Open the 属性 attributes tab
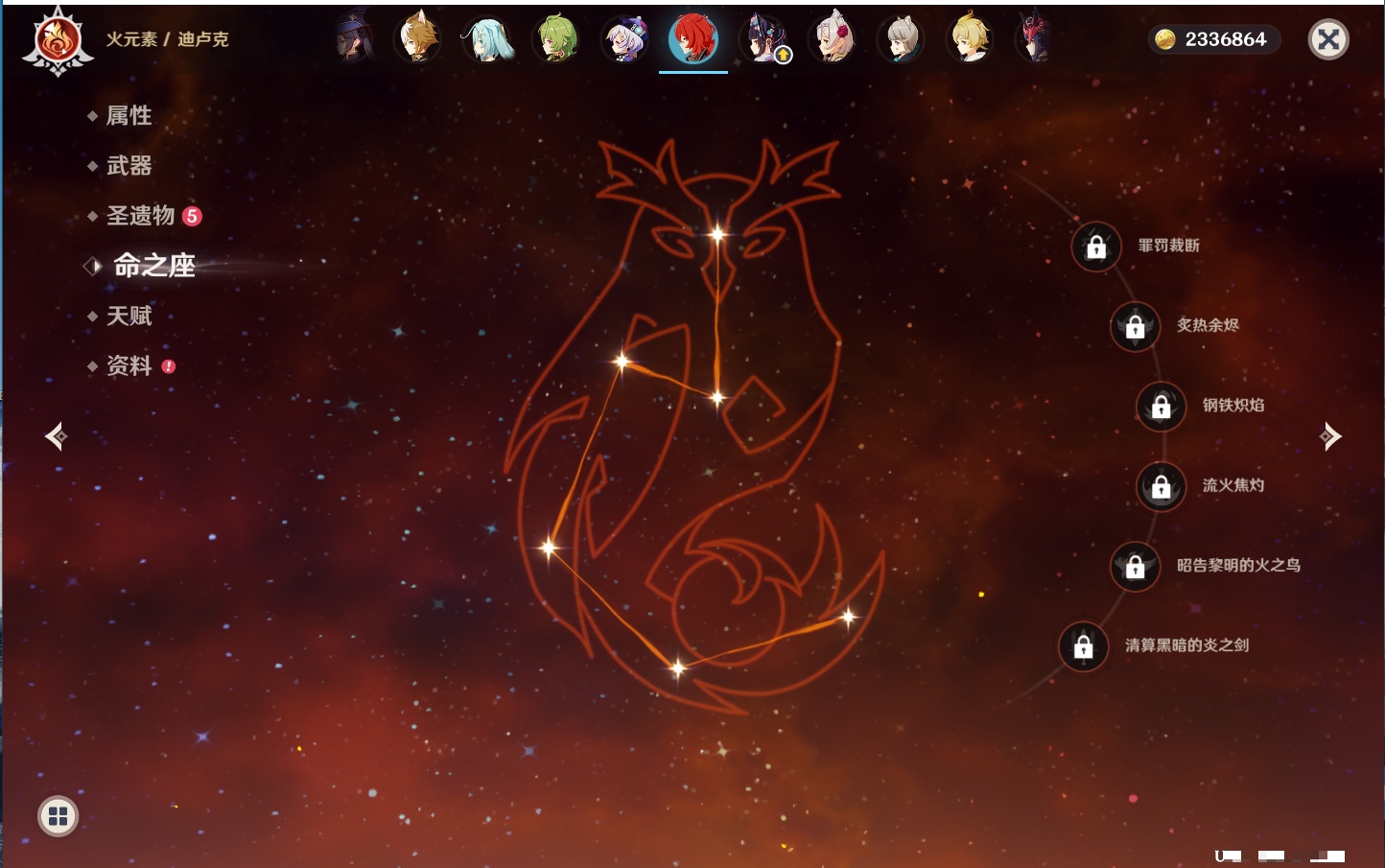 pos(129,116)
